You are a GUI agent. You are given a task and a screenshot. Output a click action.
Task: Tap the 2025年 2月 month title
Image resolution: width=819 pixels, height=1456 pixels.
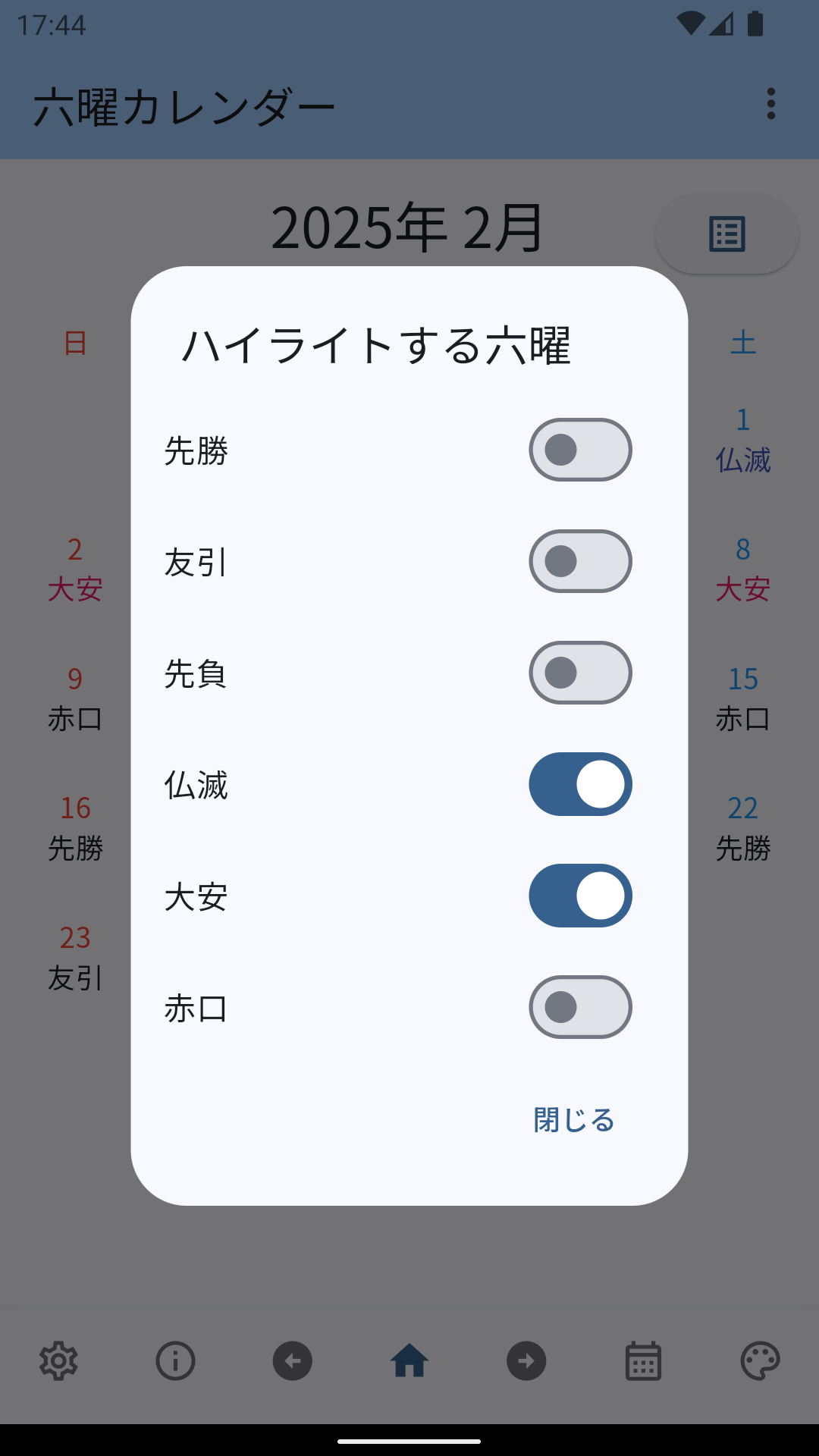coord(407,227)
